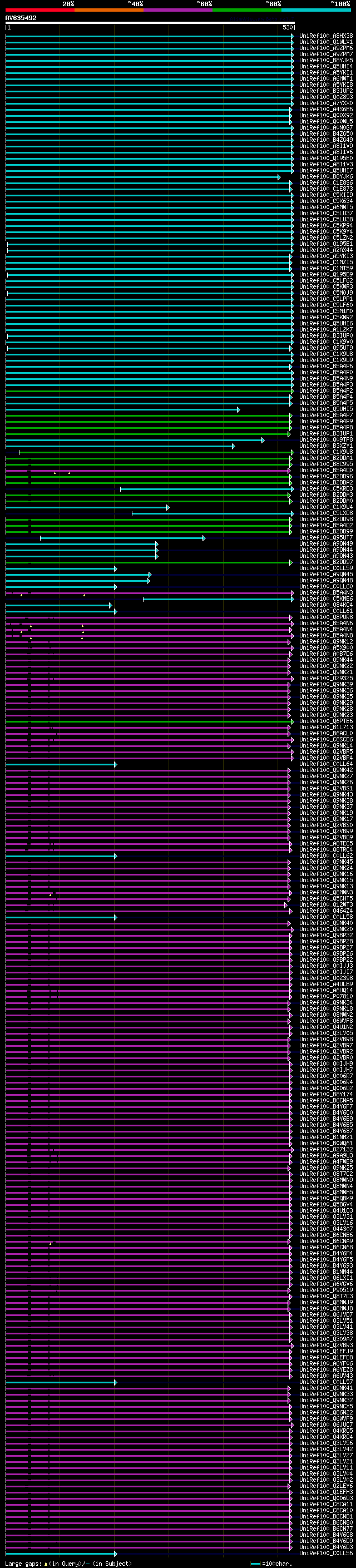Click the label UniRef100_A9QN49
356x1568 pixels.
pos(325,543)
